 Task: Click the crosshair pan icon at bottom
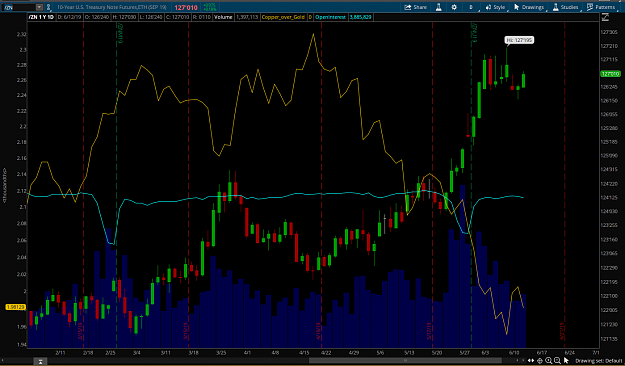tap(540, 360)
